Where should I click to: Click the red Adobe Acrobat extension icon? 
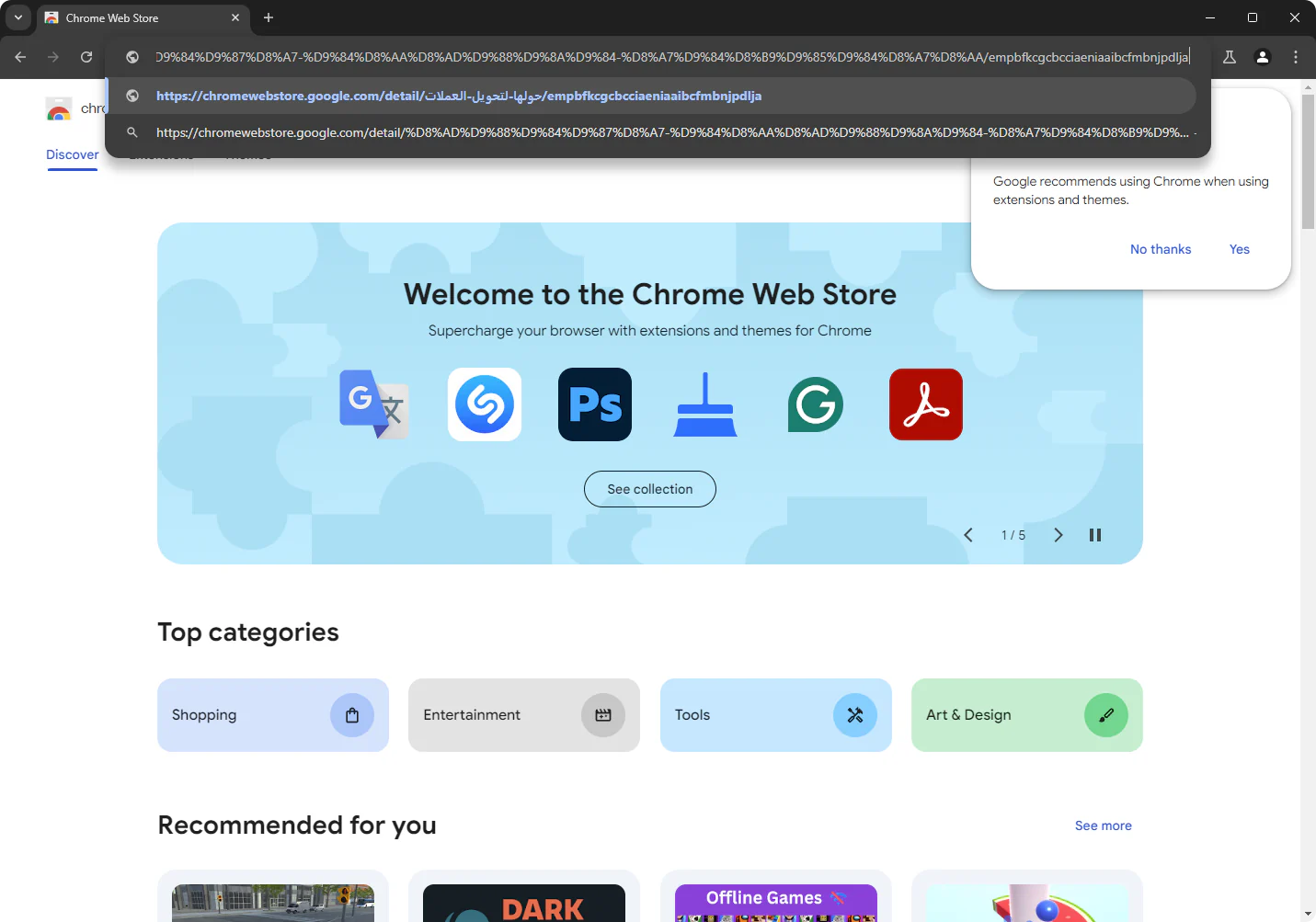click(926, 404)
